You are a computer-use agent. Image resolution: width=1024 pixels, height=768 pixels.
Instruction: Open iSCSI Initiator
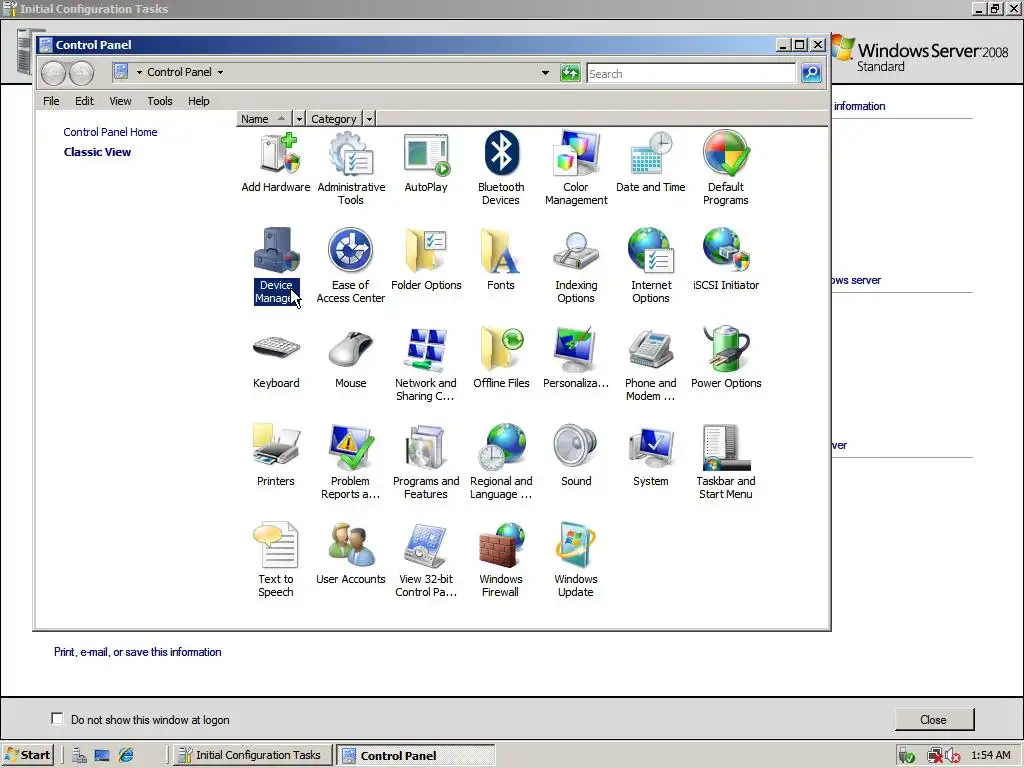pos(726,260)
